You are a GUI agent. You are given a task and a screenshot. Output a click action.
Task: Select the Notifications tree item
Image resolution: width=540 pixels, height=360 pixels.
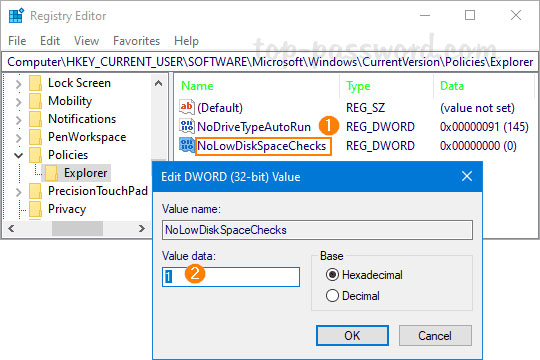82,119
